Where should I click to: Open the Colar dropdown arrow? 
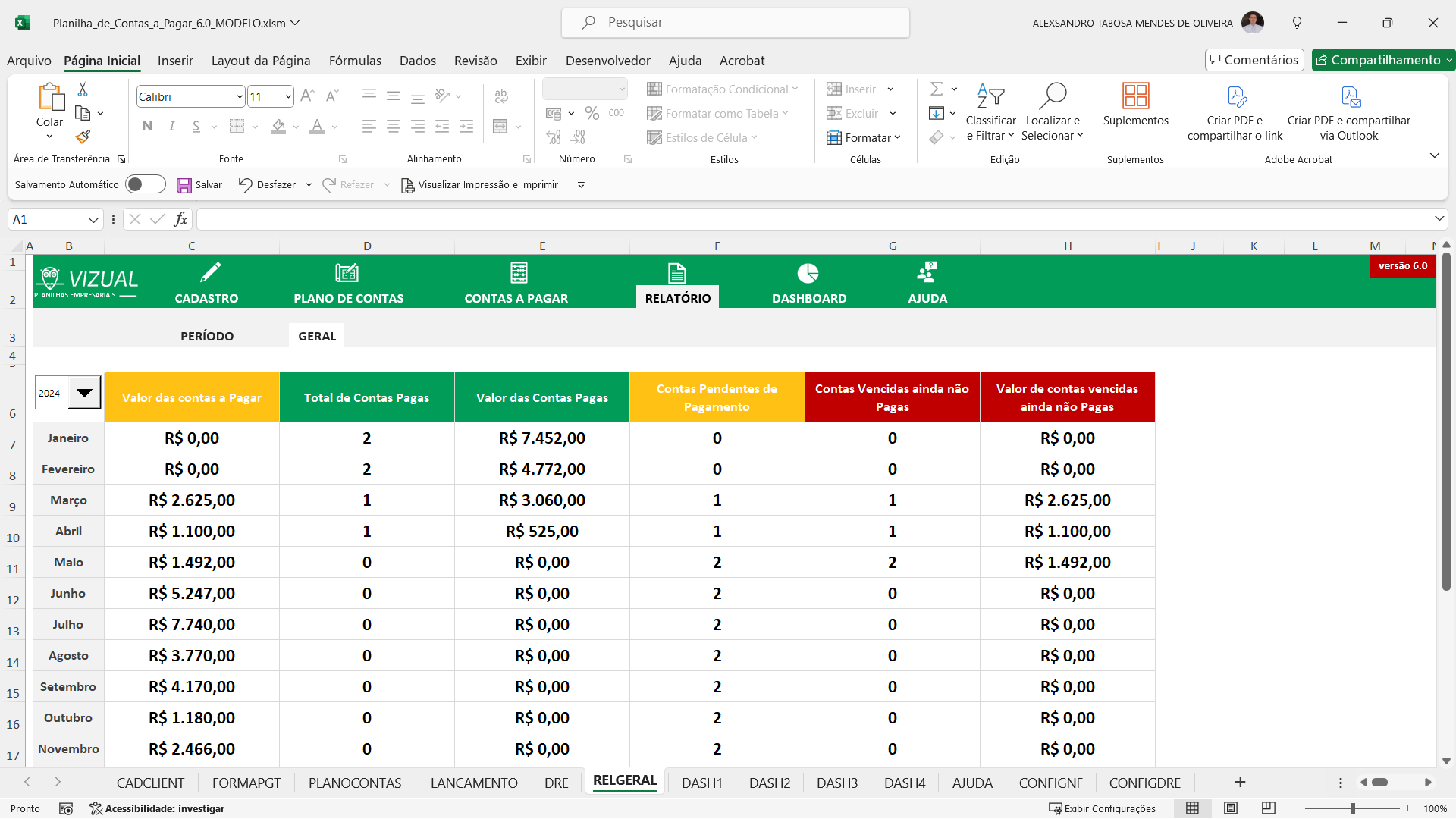tap(49, 135)
